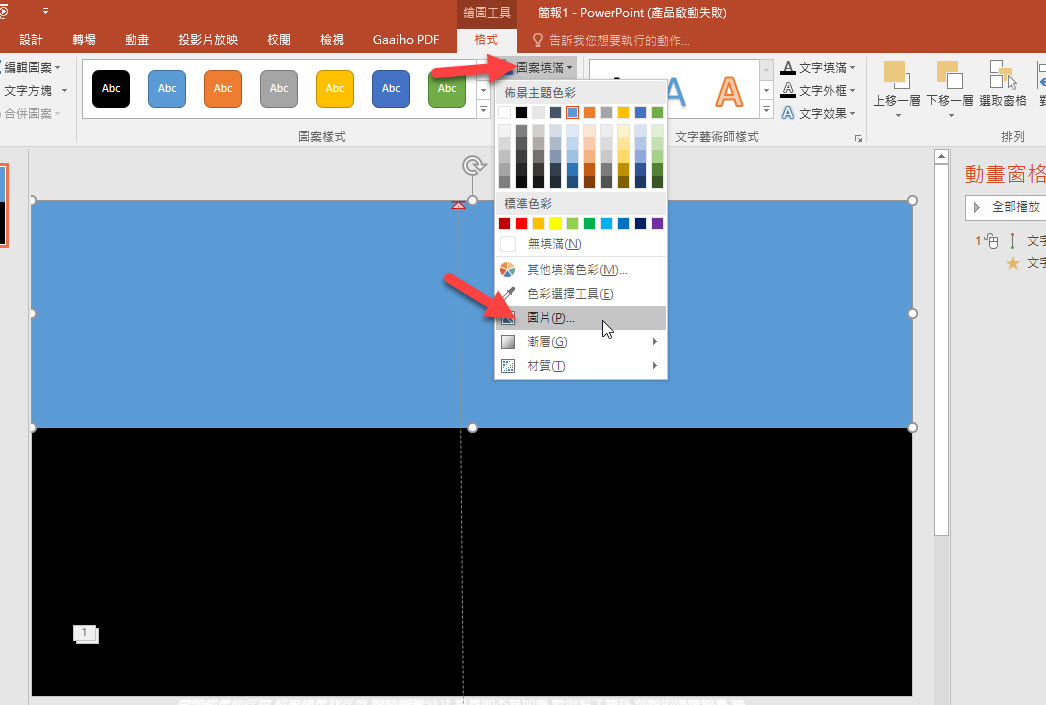Click the scroll up arrow of slide area
The width and height of the screenshot is (1046, 705).
point(941,157)
